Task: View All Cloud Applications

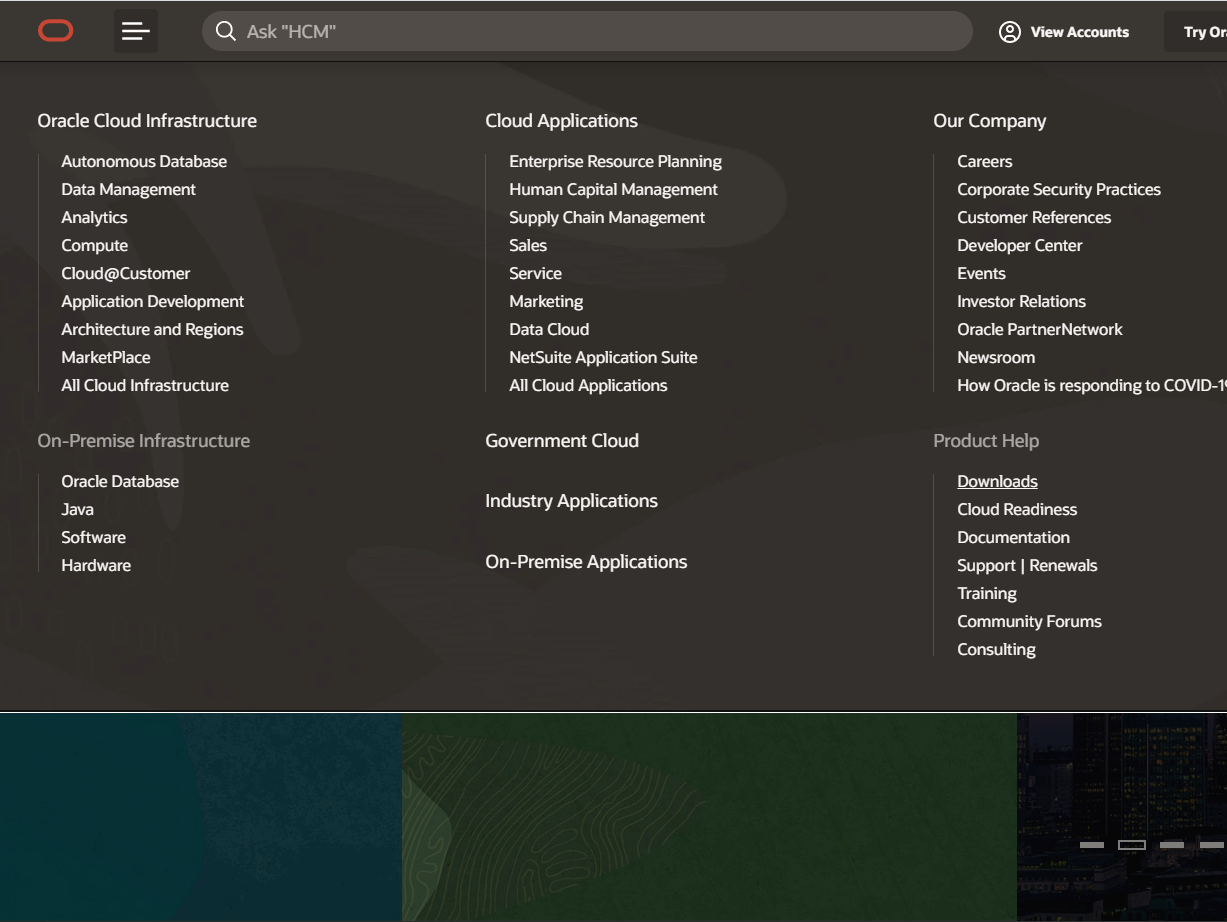Action: pyautogui.click(x=588, y=386)
